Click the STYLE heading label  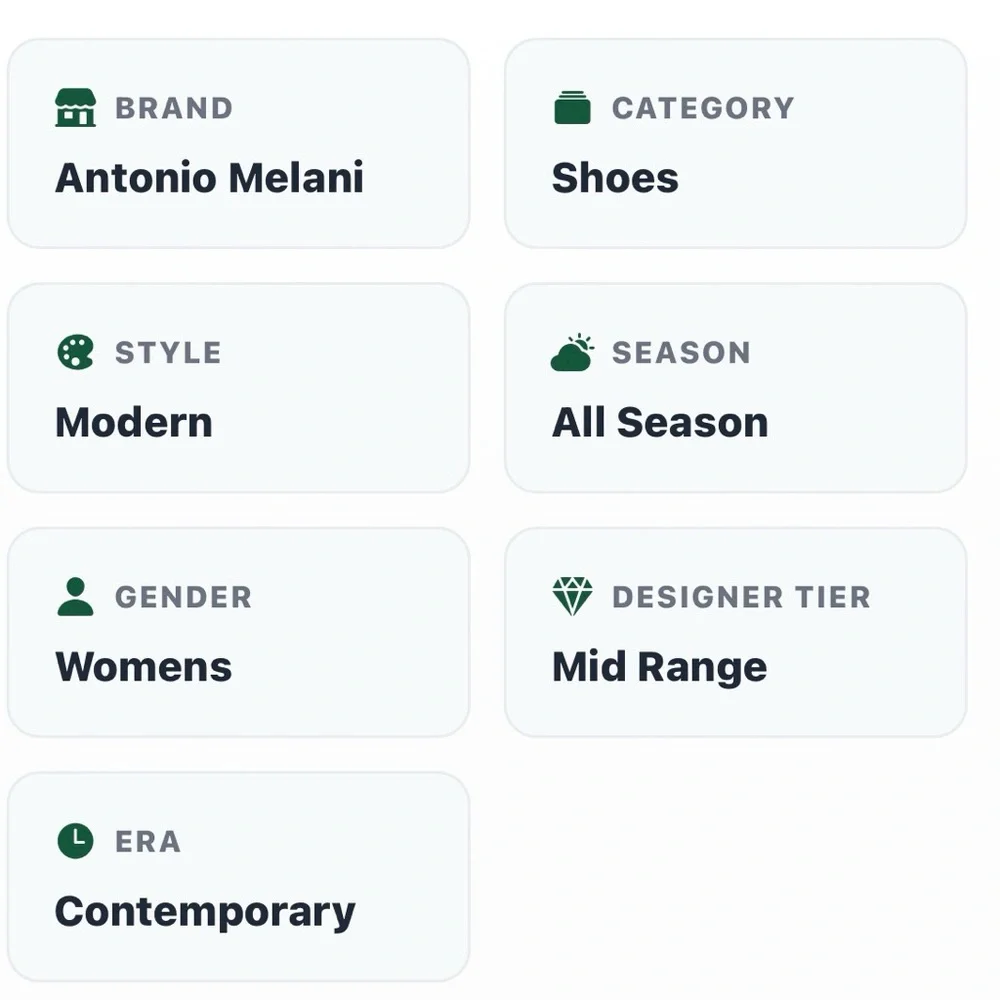pyautogui.click(x=168, y=353)
